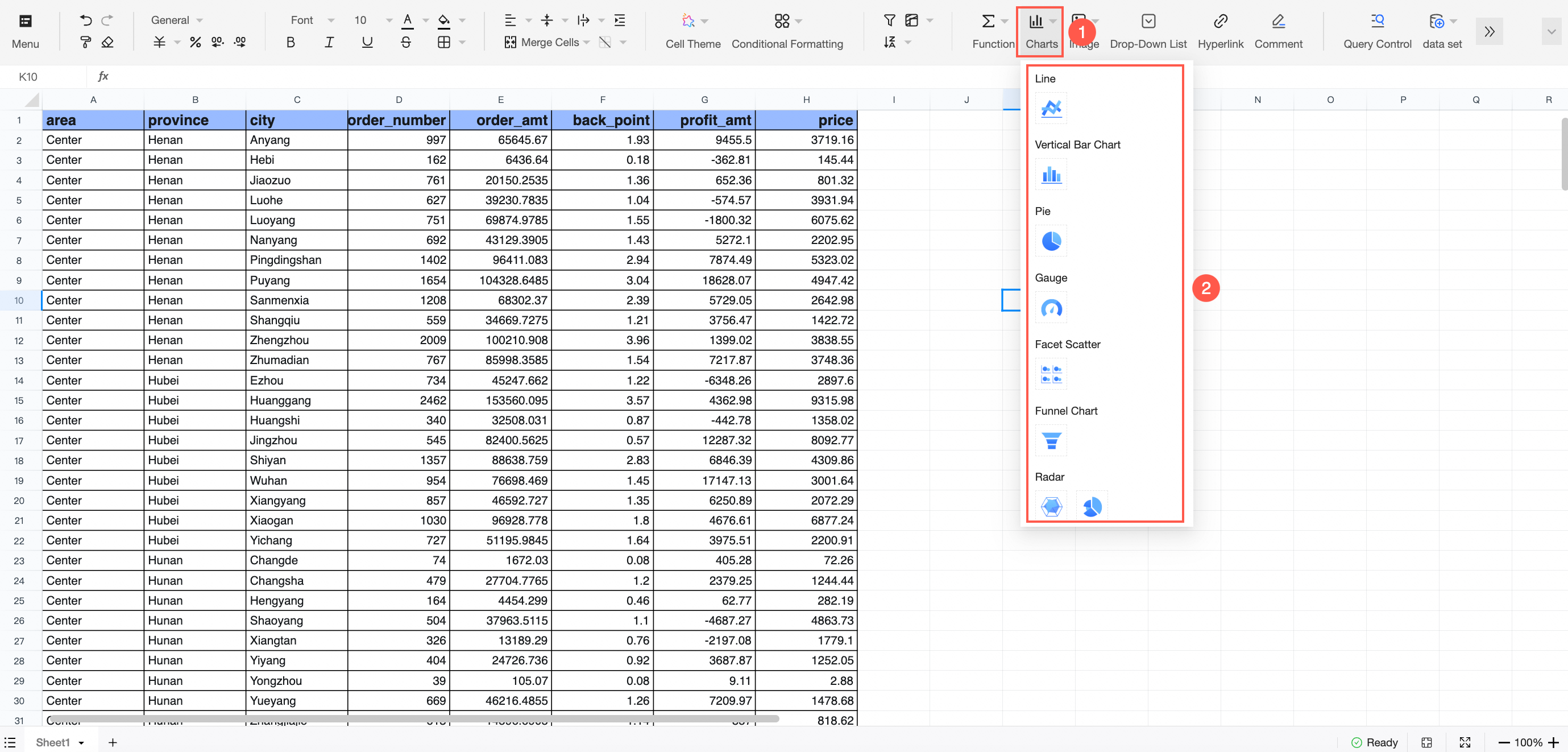
Task: Apply percent number format
Action: (196, 42)
